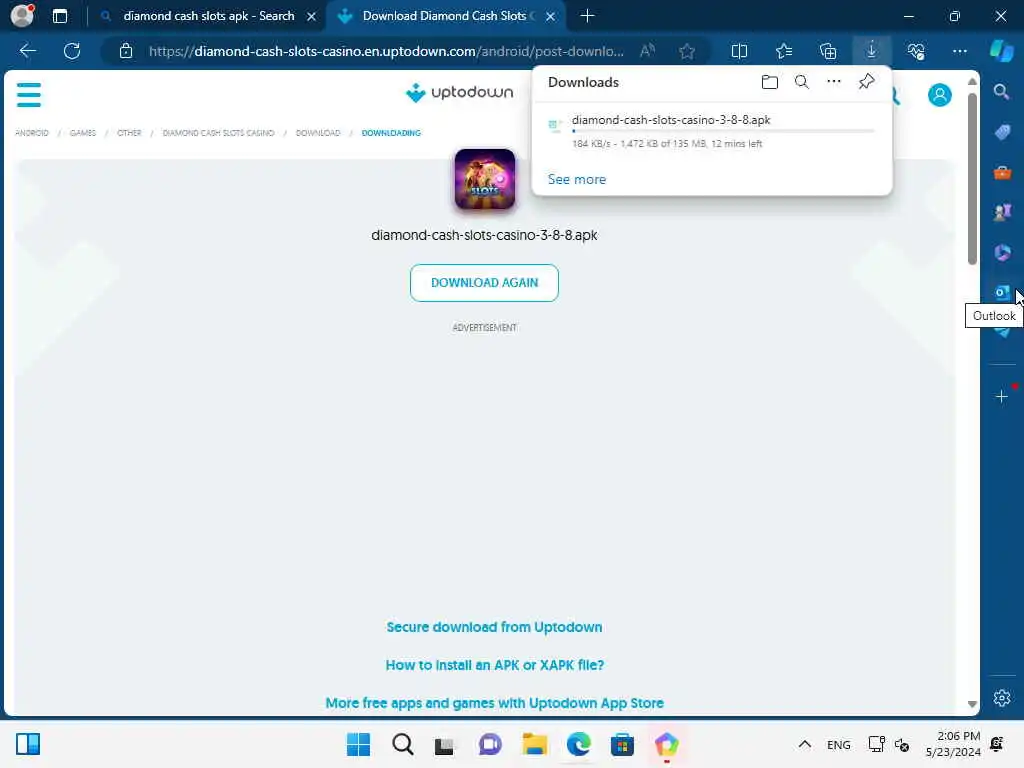Open clock showing 2:06 PM

[953, 744]
